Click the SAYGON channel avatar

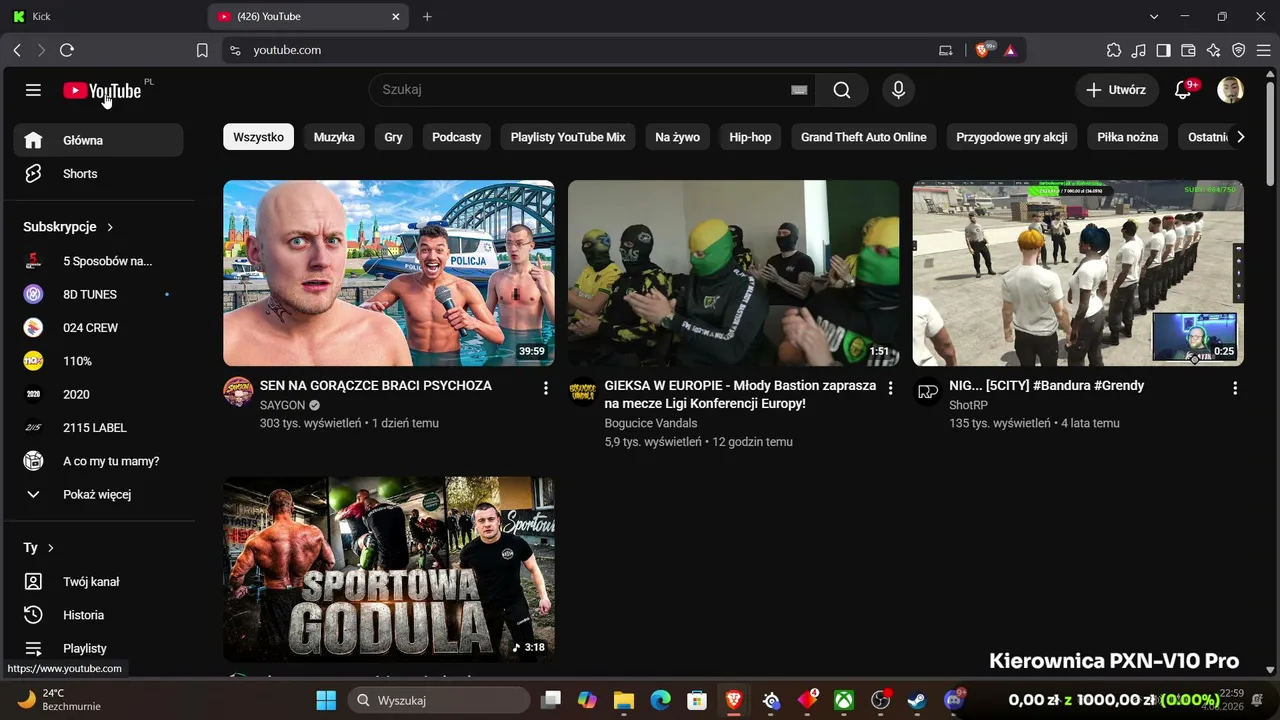click(238, 392)
